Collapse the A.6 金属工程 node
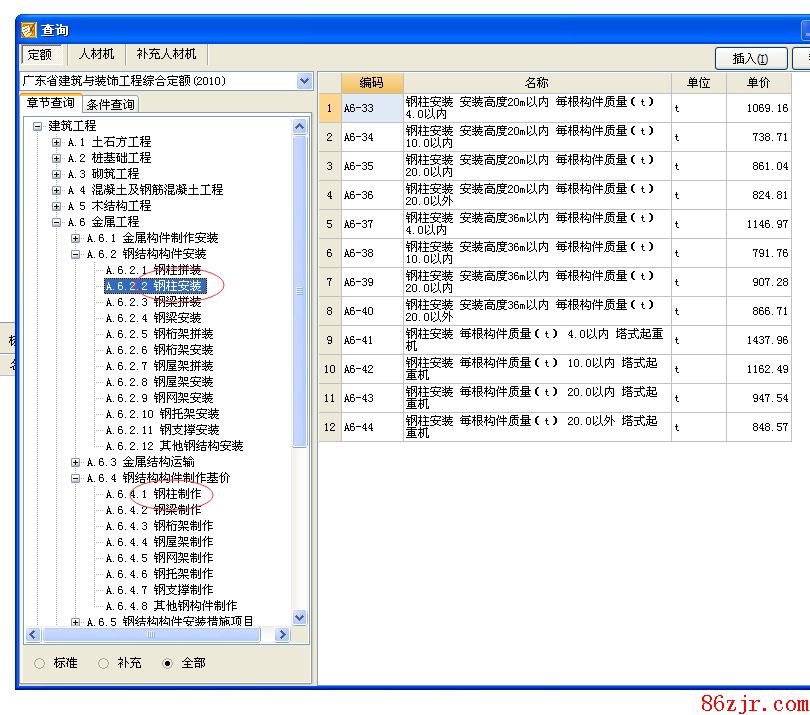810x715 pixels. (57, 222)
